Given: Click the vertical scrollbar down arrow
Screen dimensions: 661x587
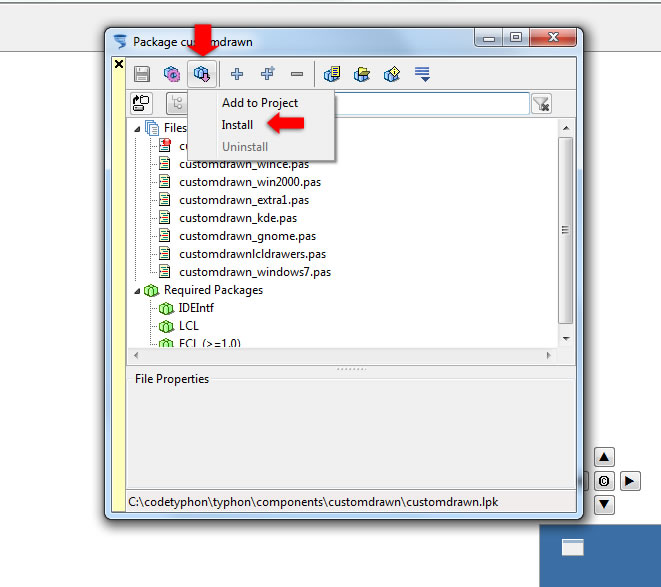Looking at the screenshot, I should (x=566, y=338).
